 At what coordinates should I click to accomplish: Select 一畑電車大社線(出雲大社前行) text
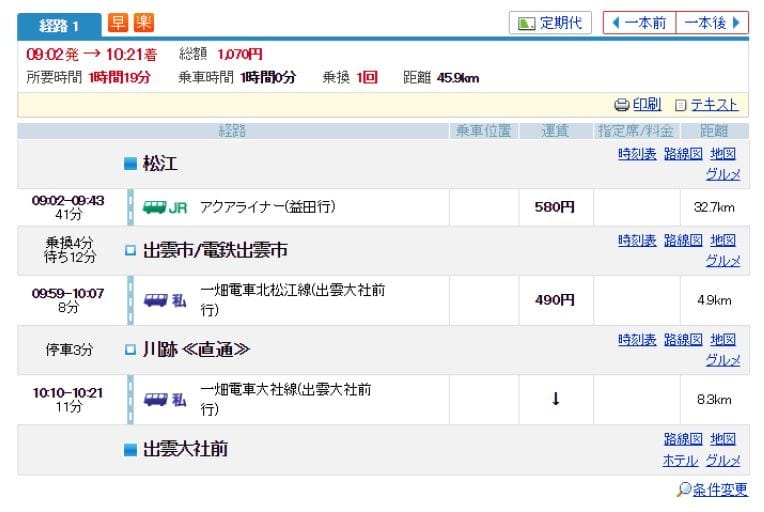point(286,399)
